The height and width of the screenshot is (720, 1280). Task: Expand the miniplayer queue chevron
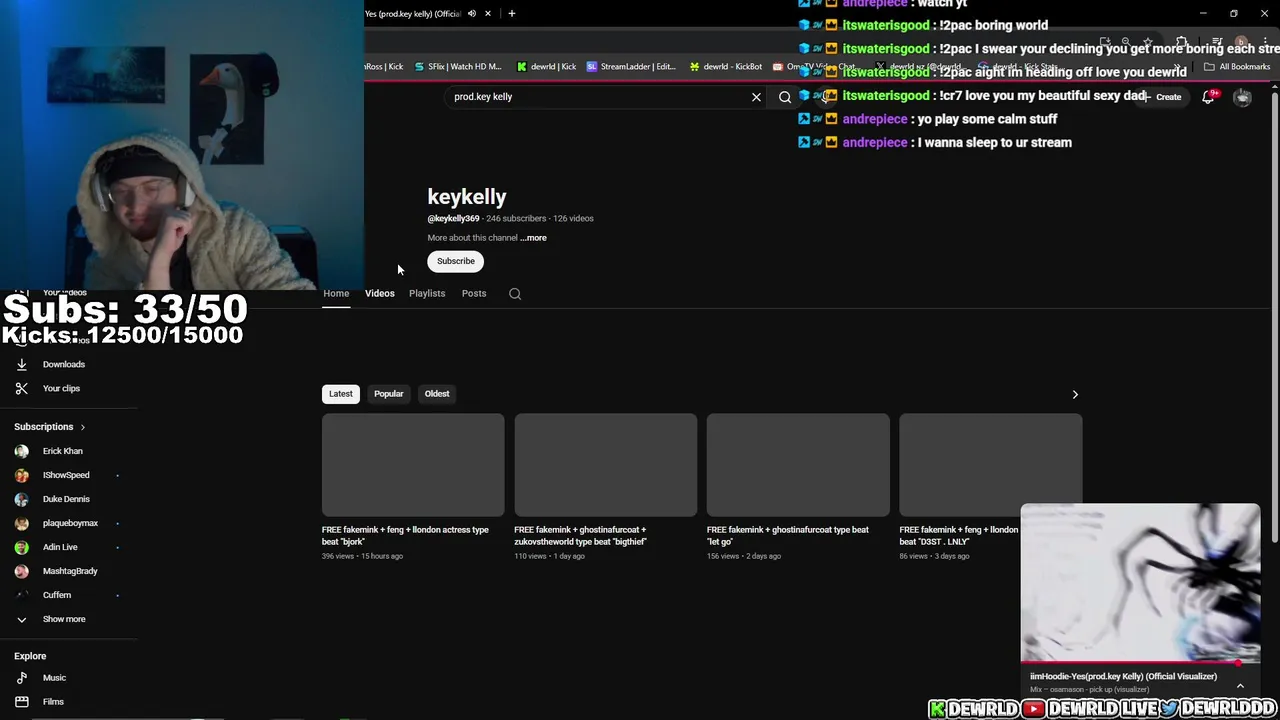[x=1240, y=686]
